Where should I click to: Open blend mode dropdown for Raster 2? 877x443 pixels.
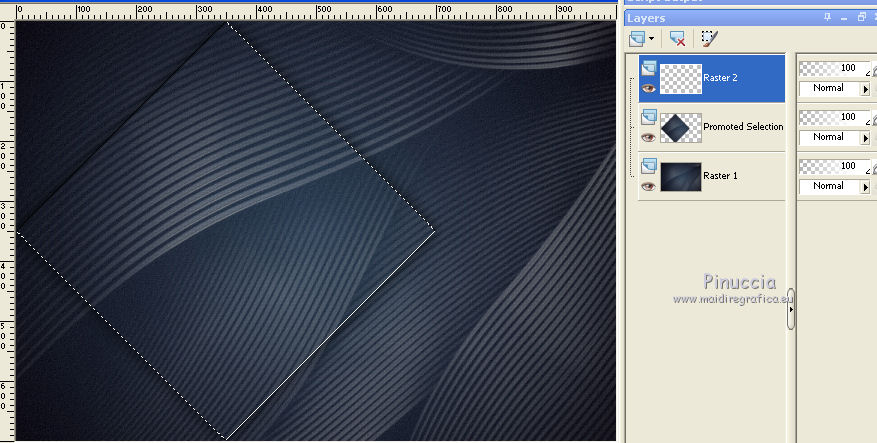point(866,88)
